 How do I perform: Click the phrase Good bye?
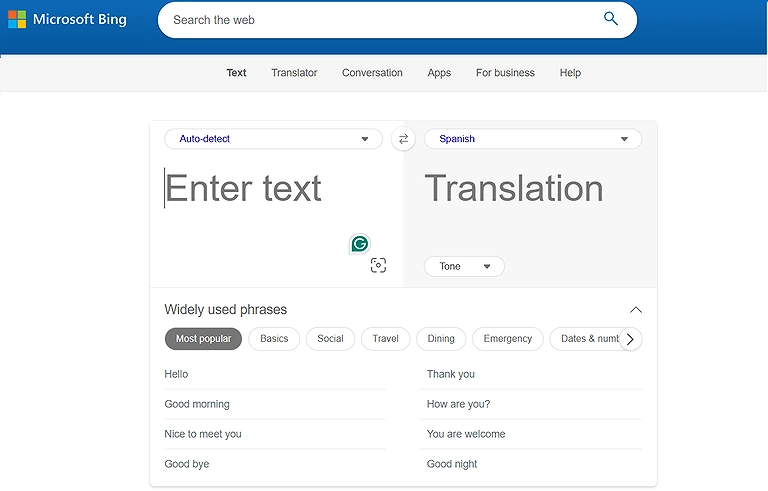point(187,464)
